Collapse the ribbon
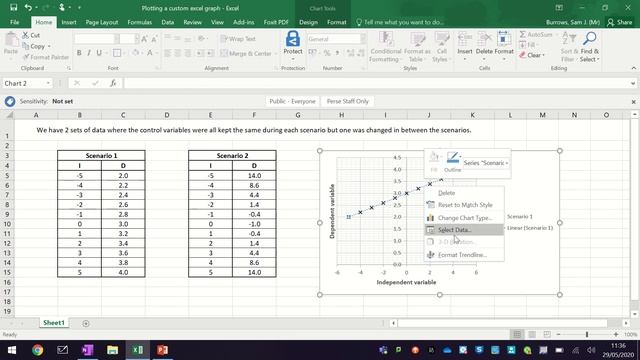This screenshot has width=640, height=360. (633, 68)
